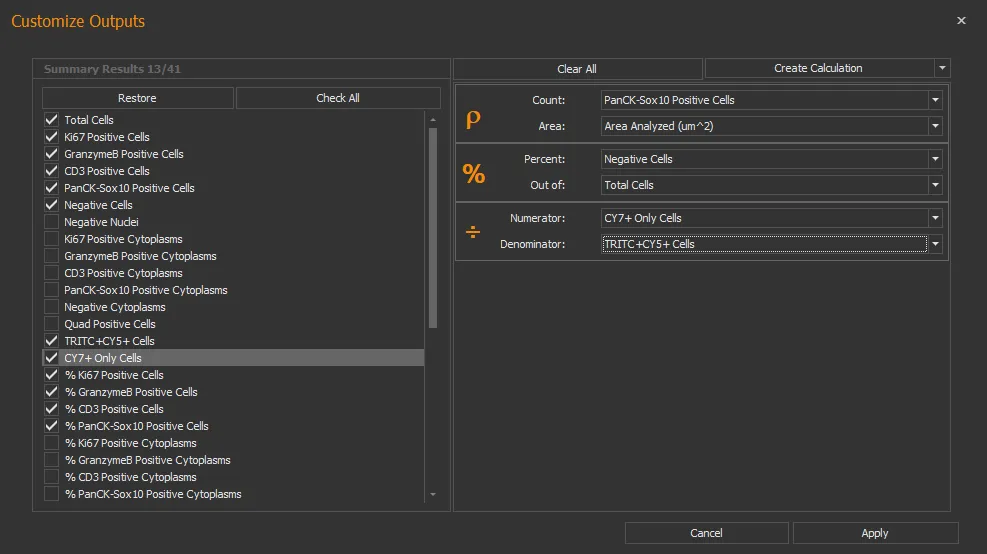This screenshot has height=554, width=987.
Task: Enable % Ki67 Positive Cytoplasms checkbox
Action: point(52,443)
